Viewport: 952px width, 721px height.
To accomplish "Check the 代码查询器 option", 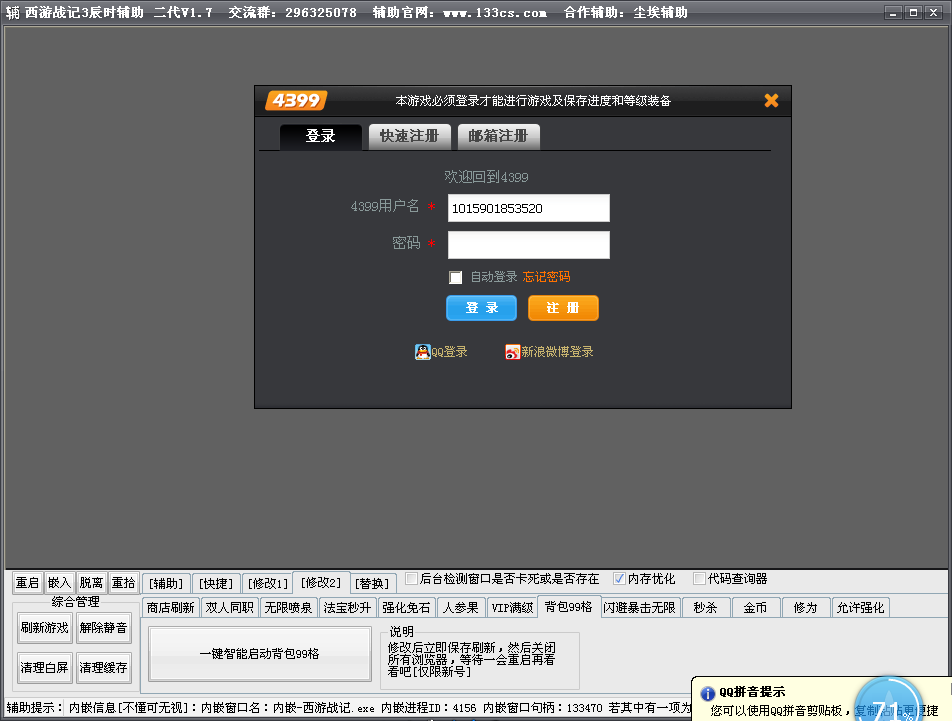I will click(699, 579).
